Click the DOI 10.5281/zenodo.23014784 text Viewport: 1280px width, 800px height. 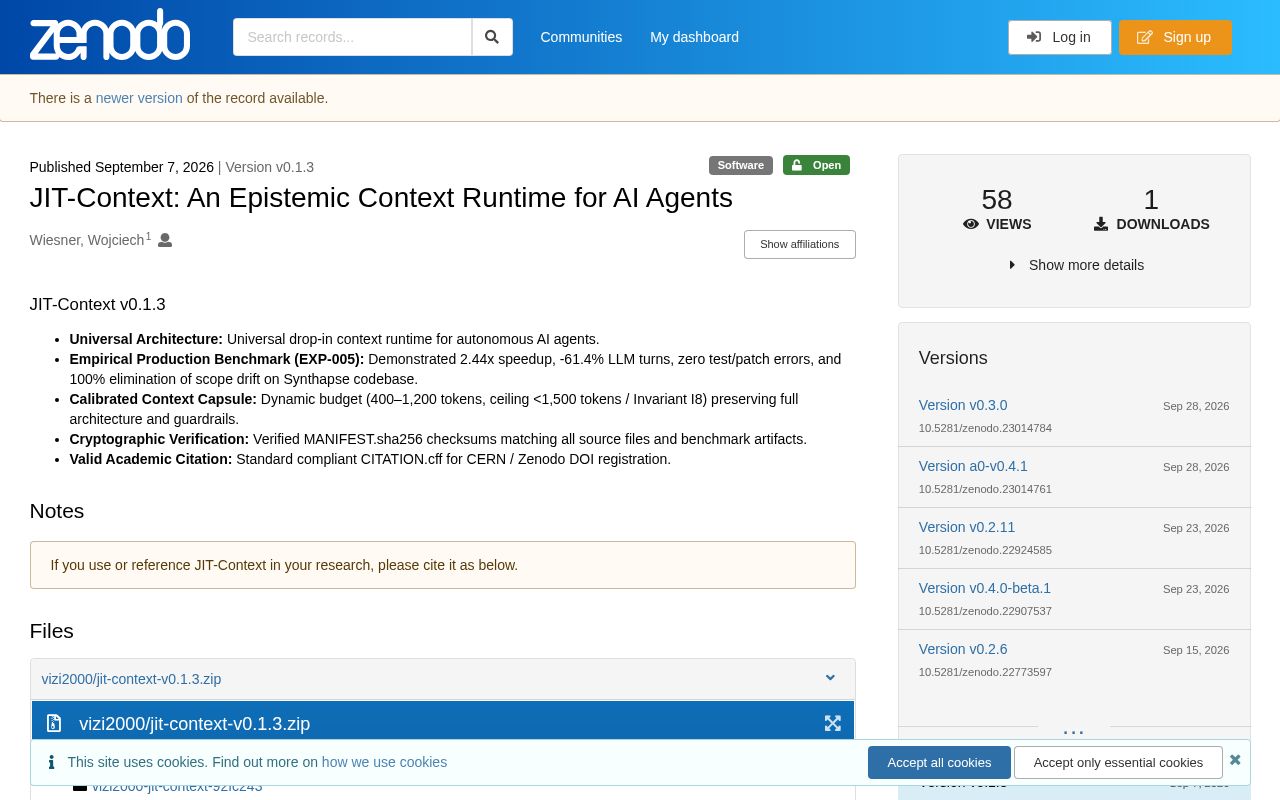coord(985,428)
